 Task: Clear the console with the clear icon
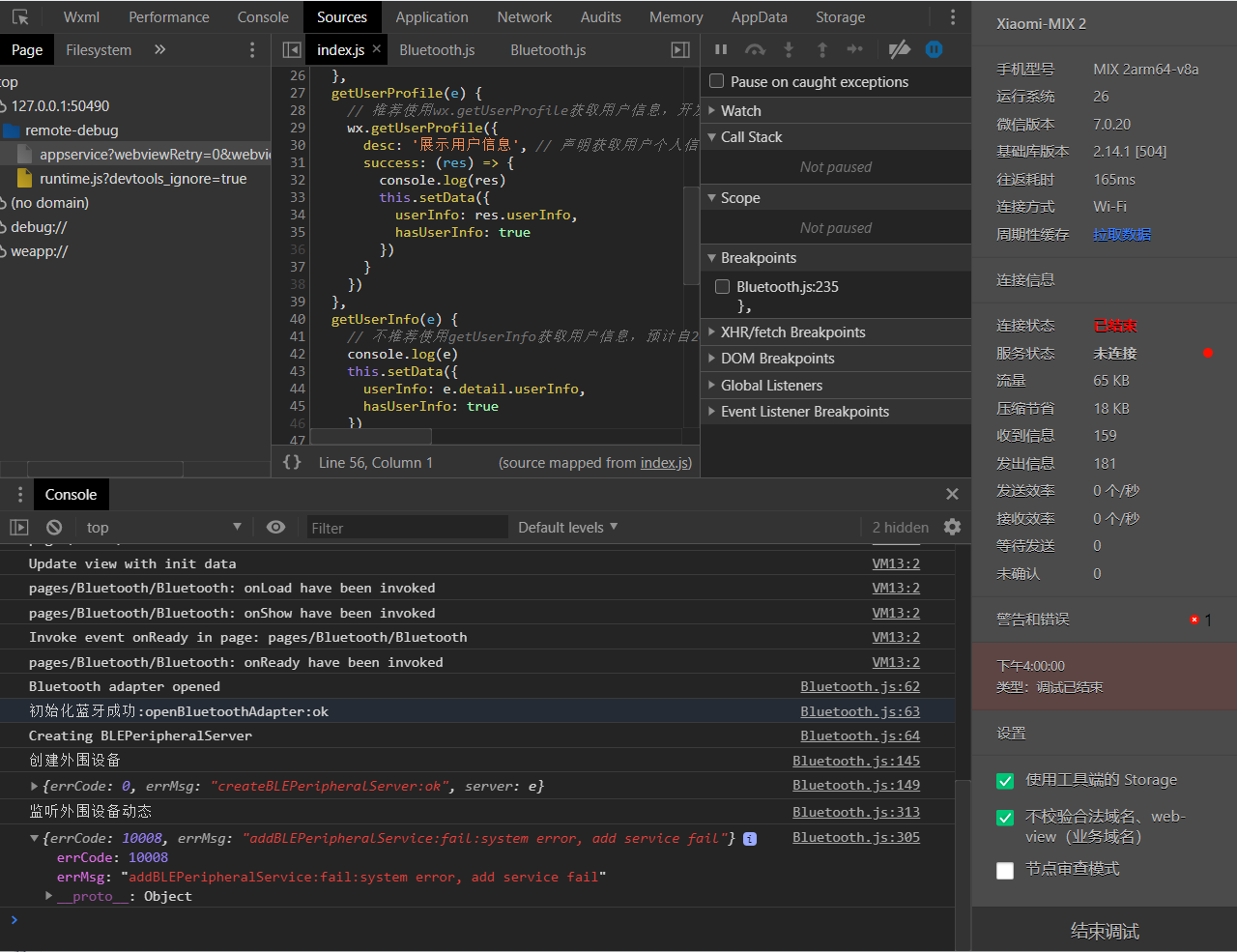[54, 527]
